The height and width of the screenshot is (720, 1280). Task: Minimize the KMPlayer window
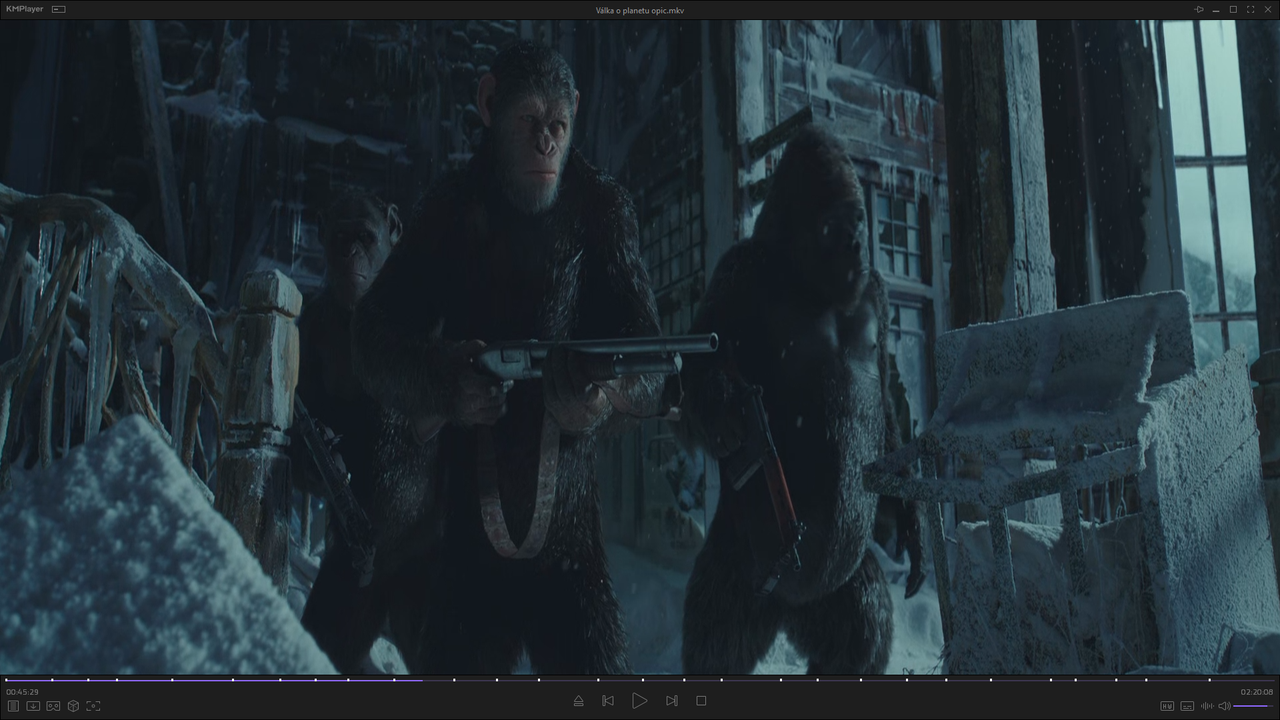tap(1216, 9)
